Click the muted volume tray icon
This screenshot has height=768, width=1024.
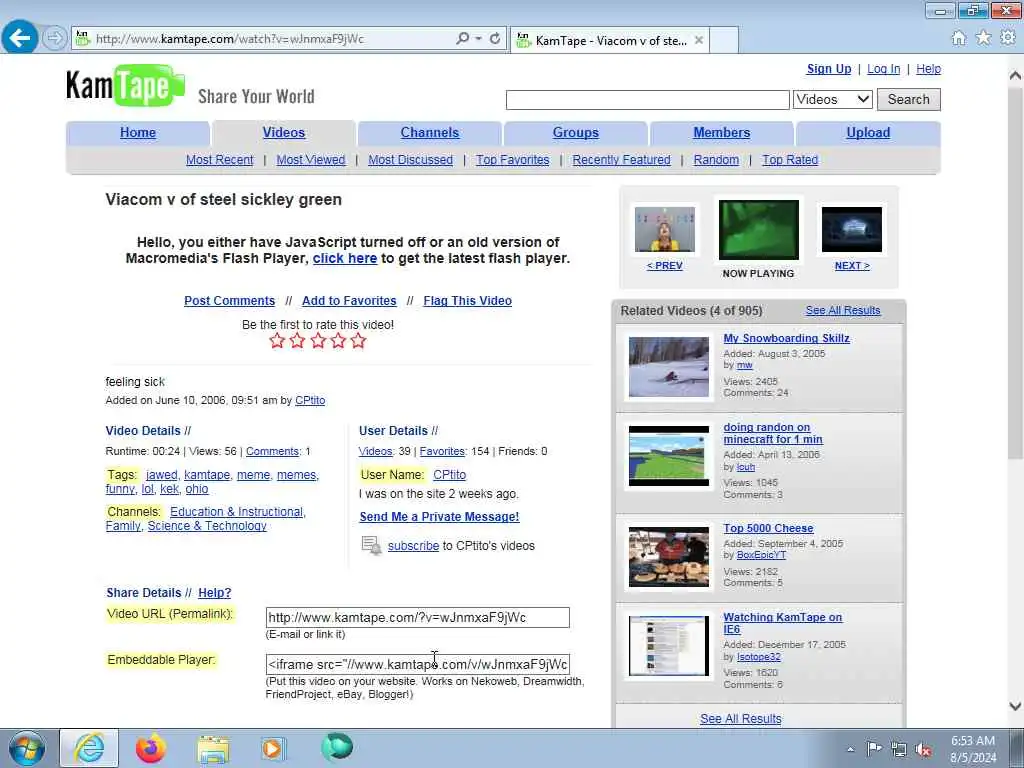click(923, 750)
